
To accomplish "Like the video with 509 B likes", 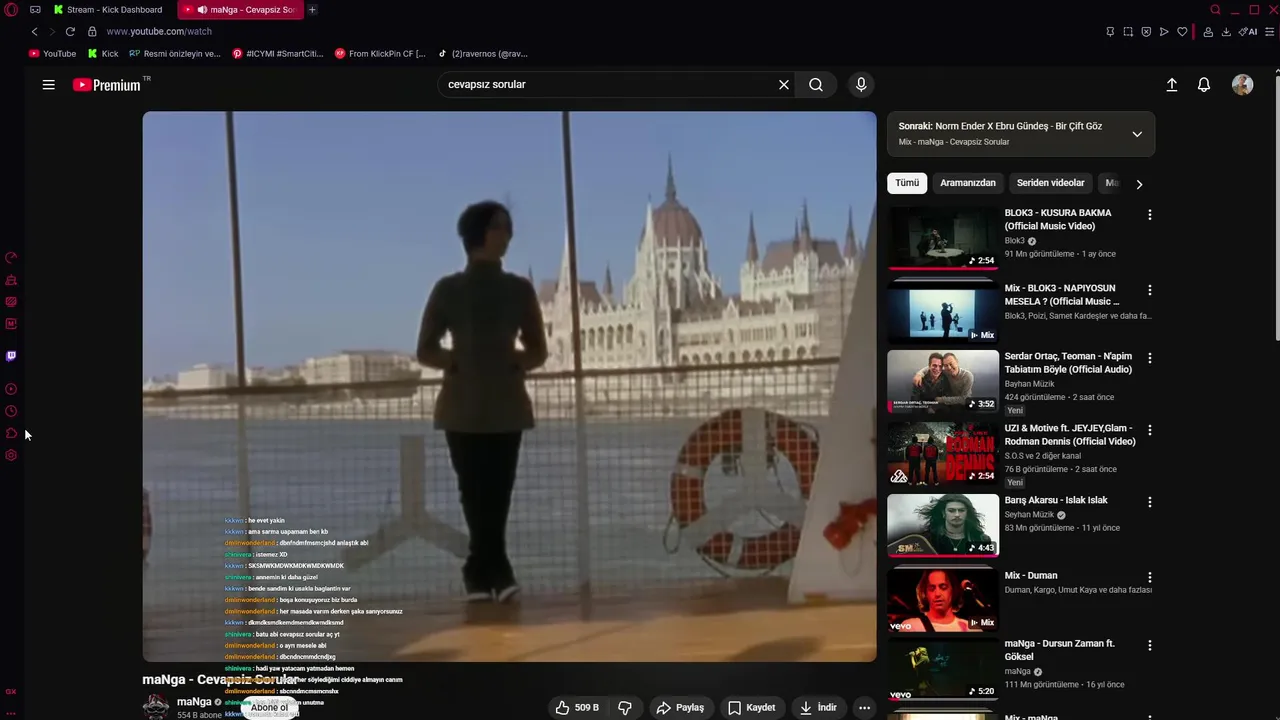I will tap(577, 707).
